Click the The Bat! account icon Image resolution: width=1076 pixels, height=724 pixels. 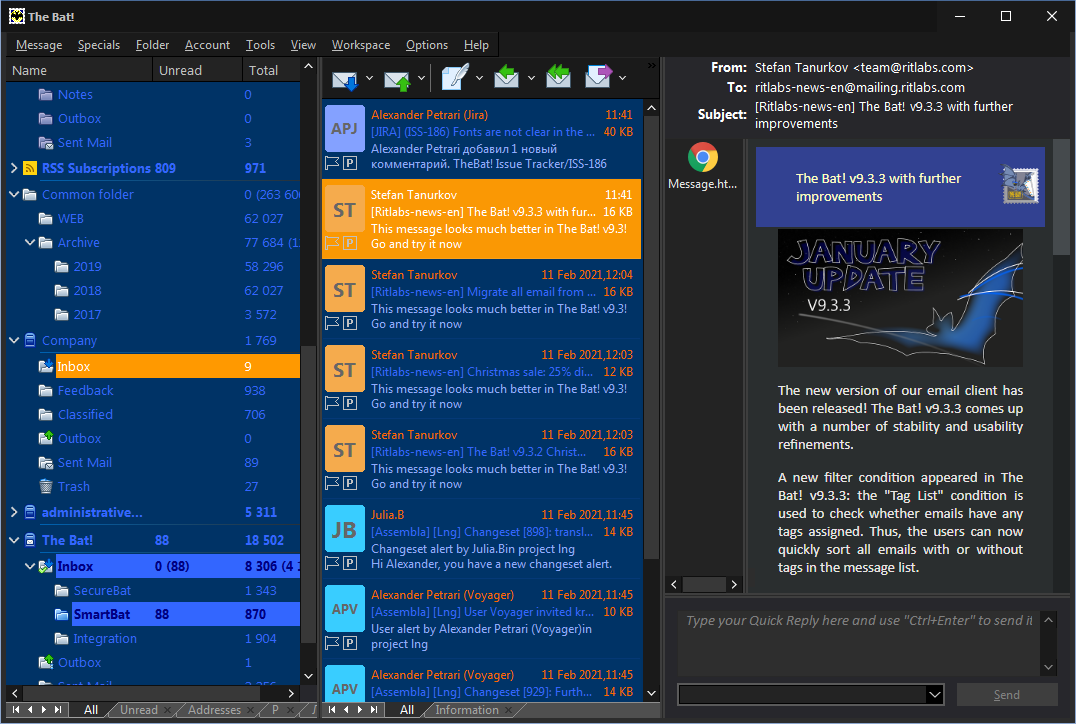[x=30, y=540]
